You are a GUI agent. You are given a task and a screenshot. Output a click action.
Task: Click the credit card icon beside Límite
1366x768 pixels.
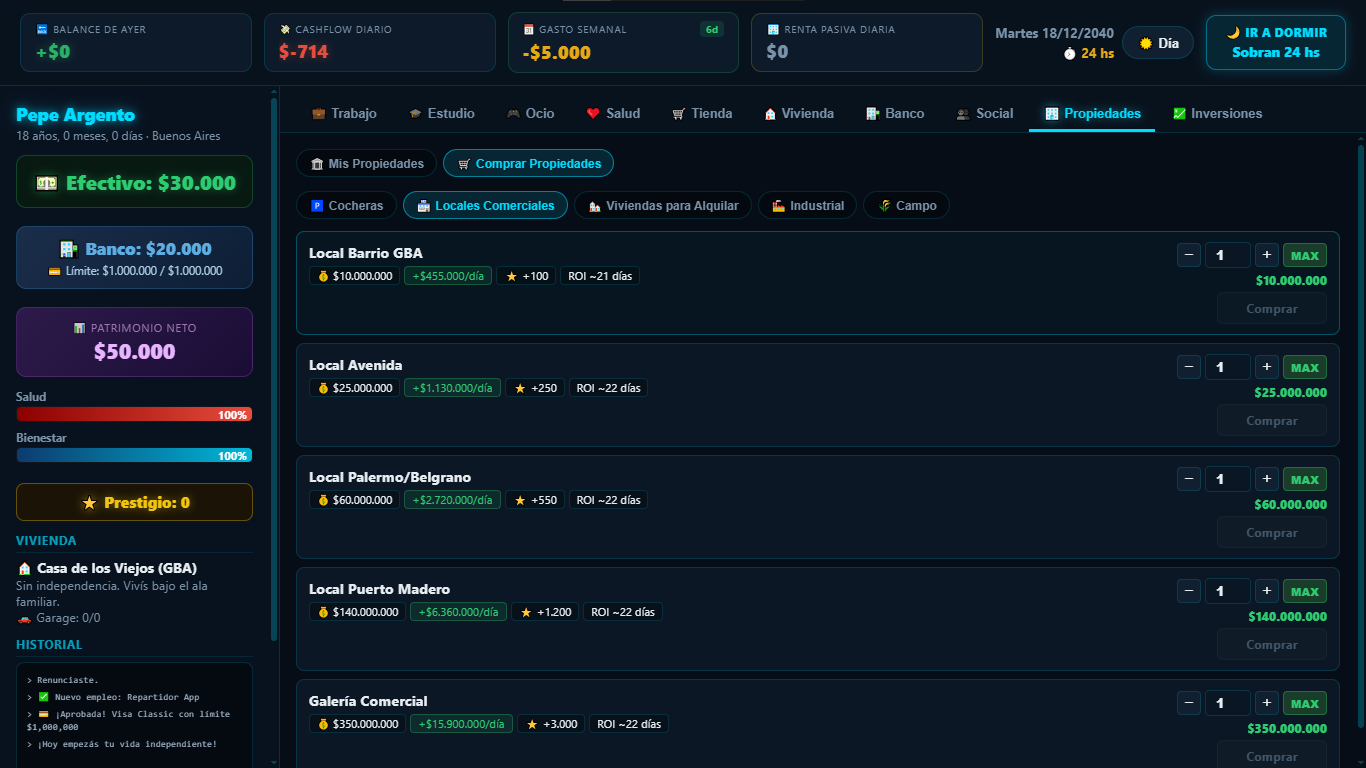[54, 271]
